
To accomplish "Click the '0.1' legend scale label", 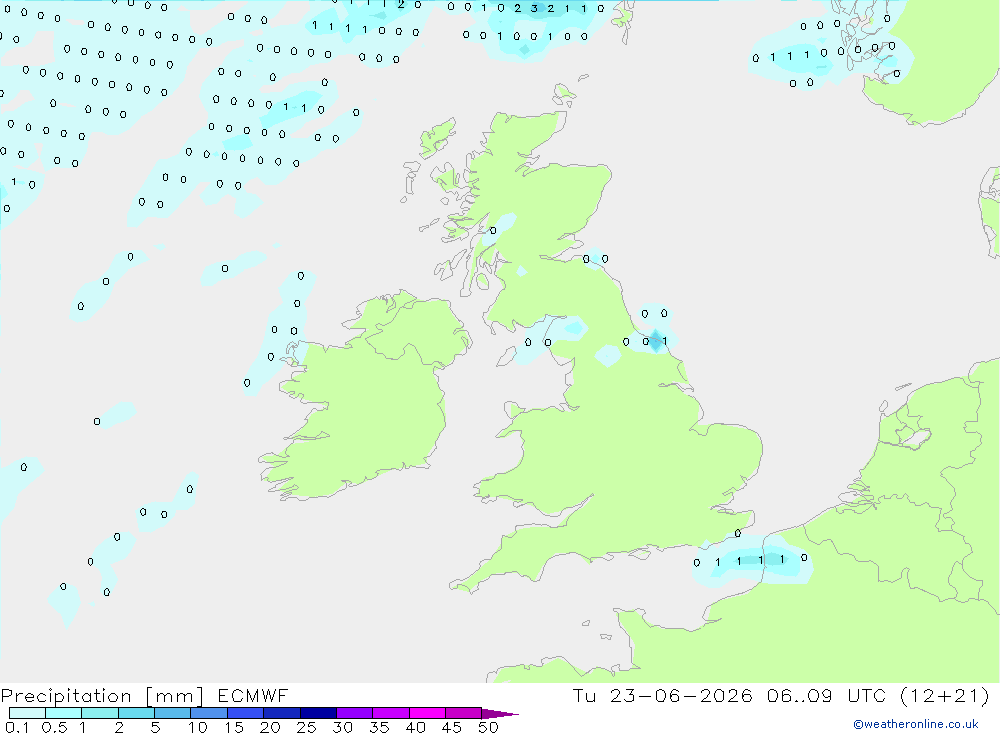I will (x=17, y=727).
